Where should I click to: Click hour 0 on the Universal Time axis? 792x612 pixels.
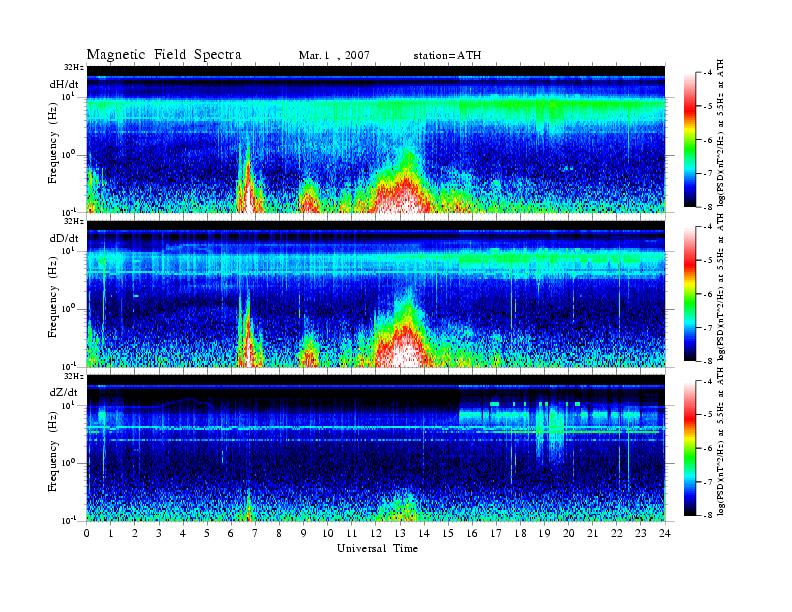pos(87,533)
